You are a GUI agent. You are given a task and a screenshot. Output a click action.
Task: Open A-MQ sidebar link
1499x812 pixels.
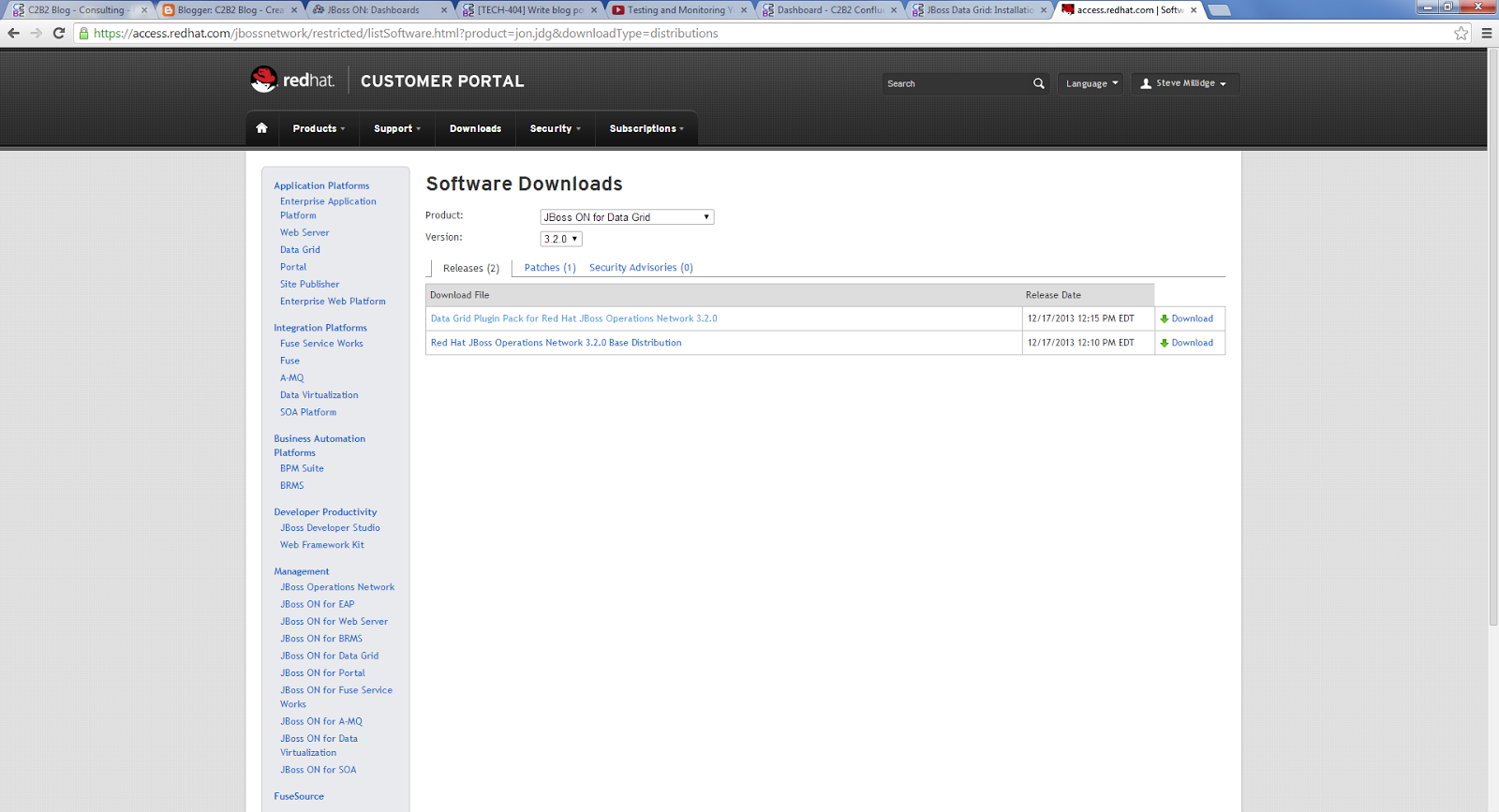(291, 378)
